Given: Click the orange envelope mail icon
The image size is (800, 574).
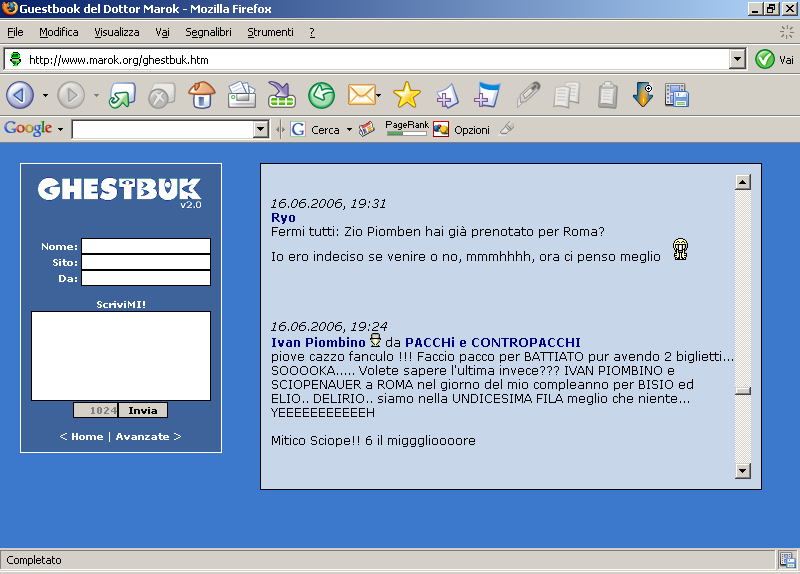Looking at the screenshot, I should tap(360, 95).
